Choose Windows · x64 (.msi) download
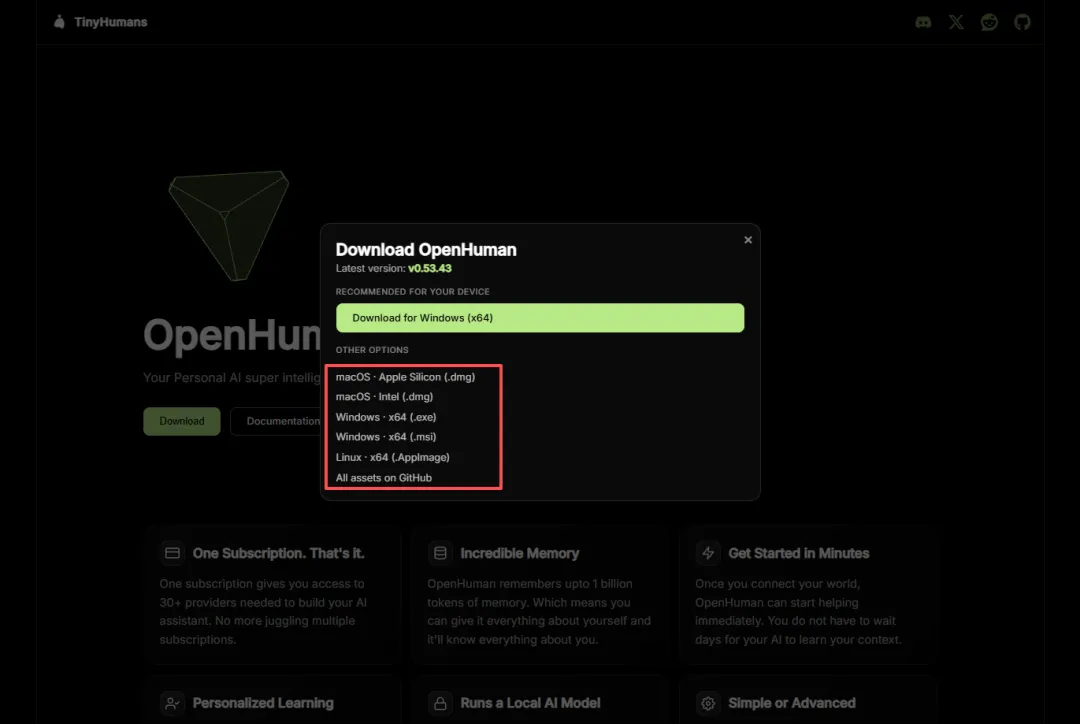Viewport: 1080px width, 724px height. click(x=386, y=437)
